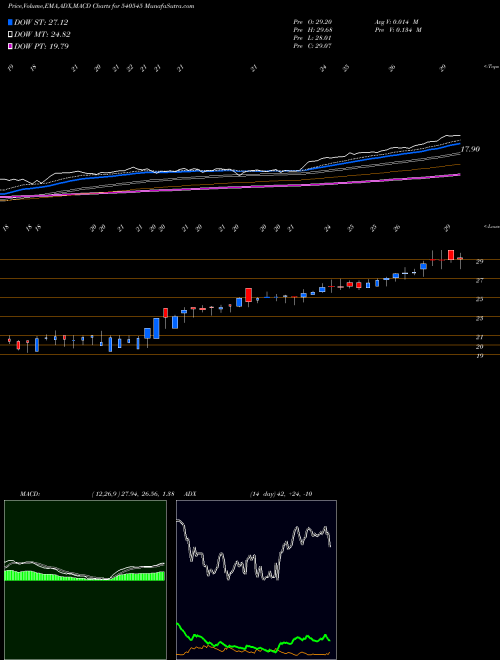The height and width of the screenshot is (660, 500).
Task: Click the tall red candlestick at the 29 level
Action: click(451, 255)
